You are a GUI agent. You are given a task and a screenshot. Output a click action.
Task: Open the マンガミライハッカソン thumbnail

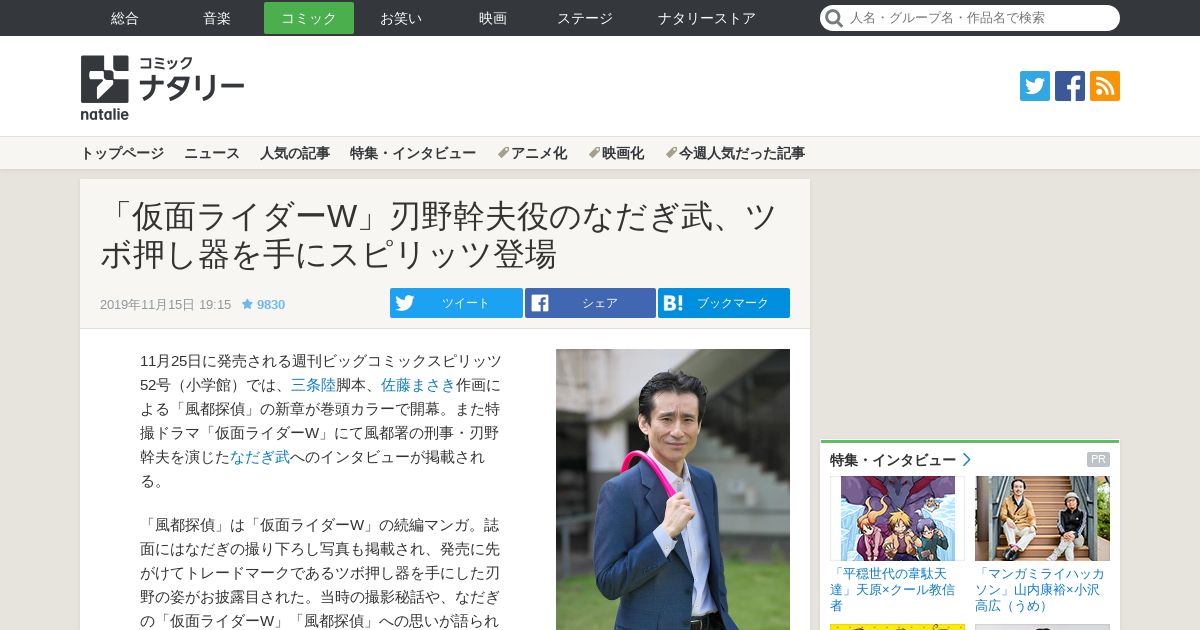click(1042, 518)
